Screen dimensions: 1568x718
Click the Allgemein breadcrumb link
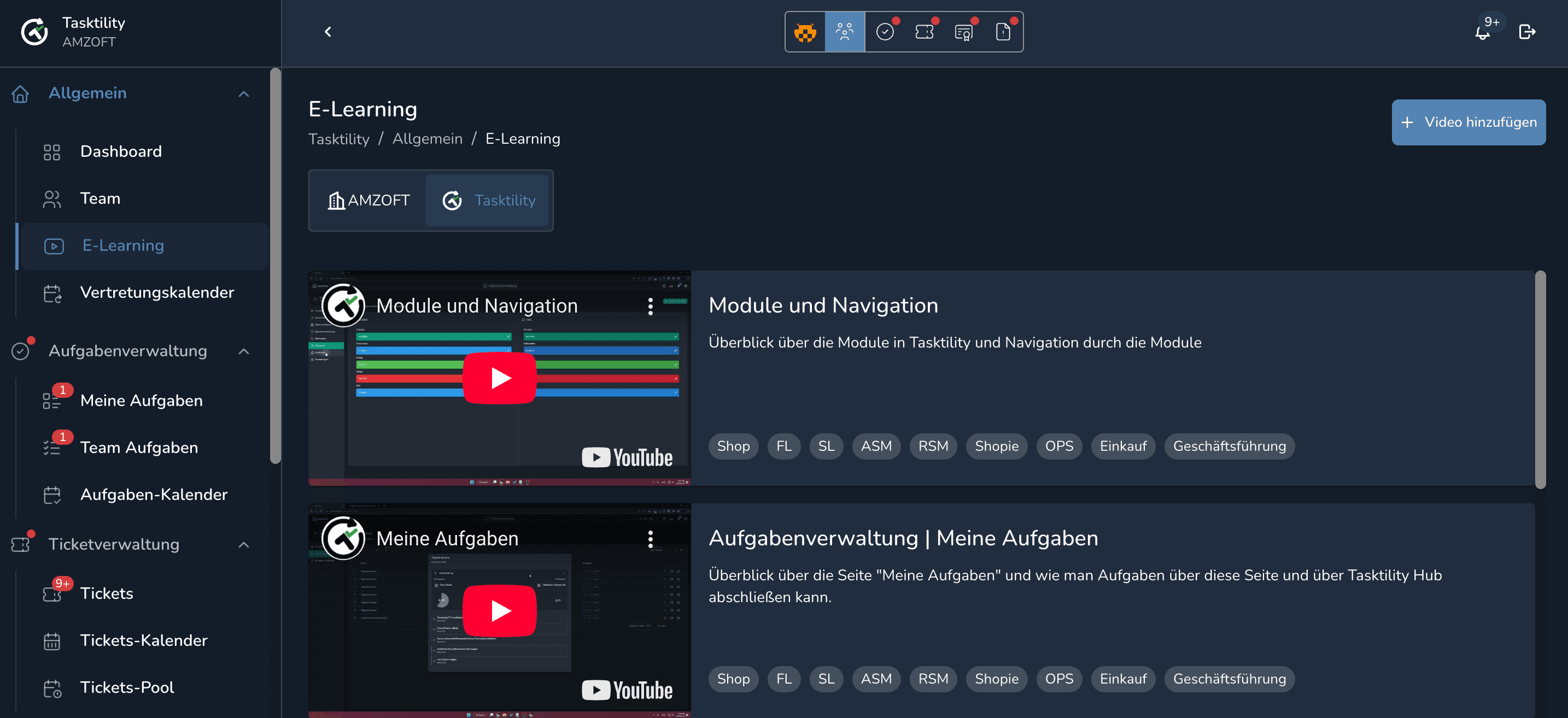tap(428, 139)
